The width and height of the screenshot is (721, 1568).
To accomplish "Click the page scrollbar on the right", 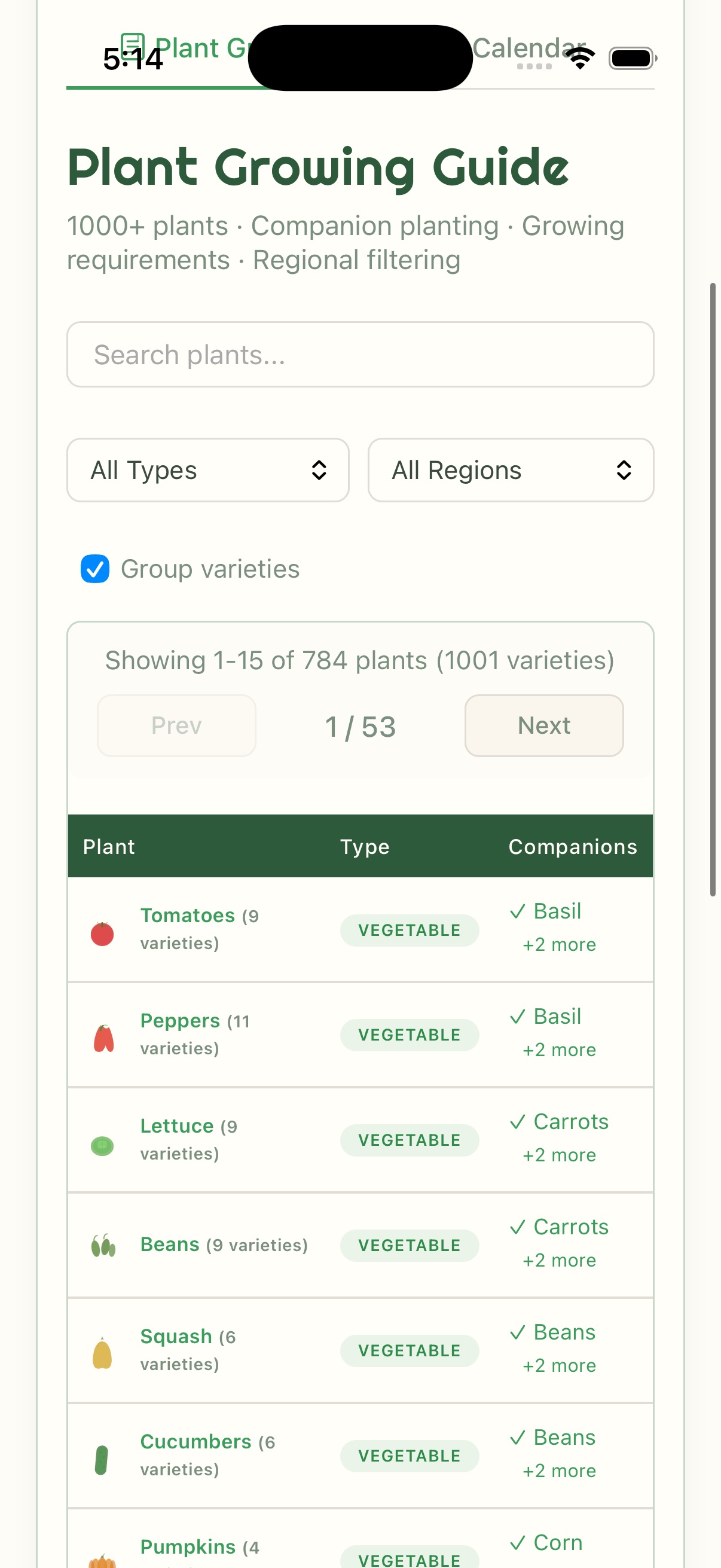I will [x=714, y=597].
